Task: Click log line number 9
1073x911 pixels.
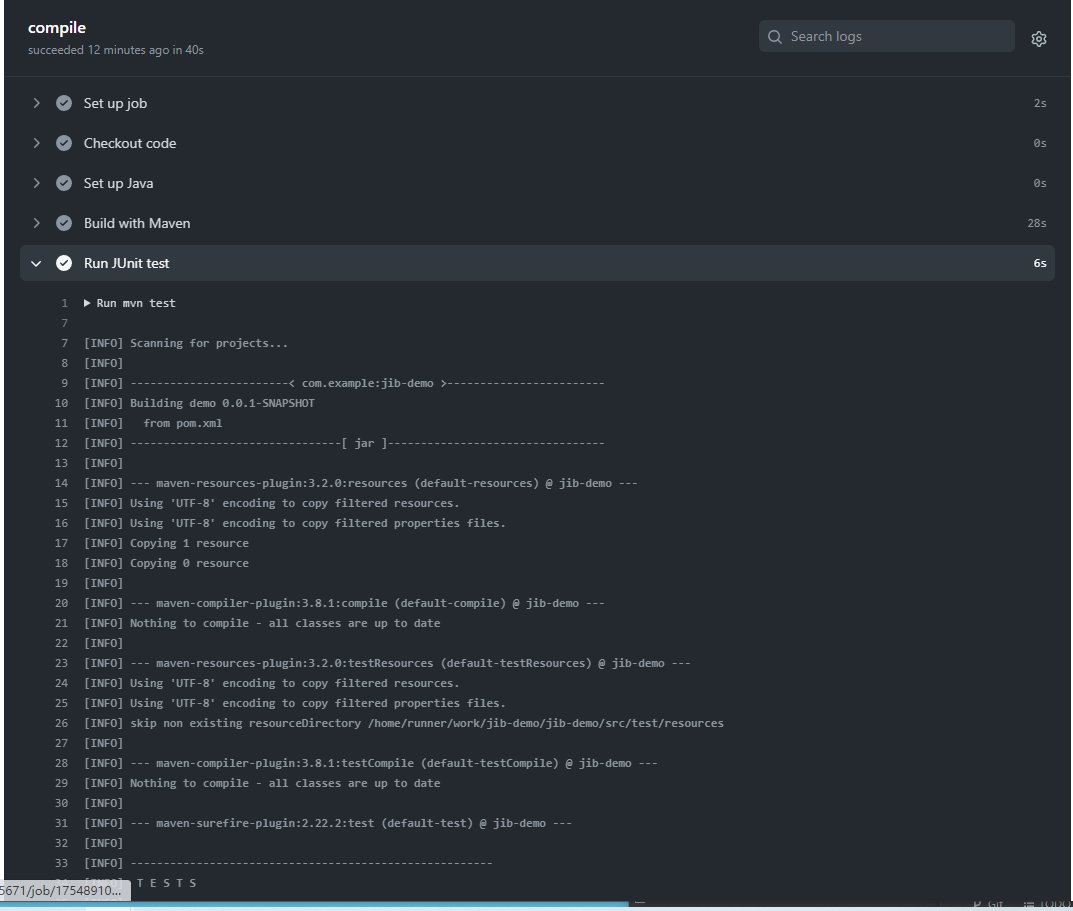Action: click(64, 383)
